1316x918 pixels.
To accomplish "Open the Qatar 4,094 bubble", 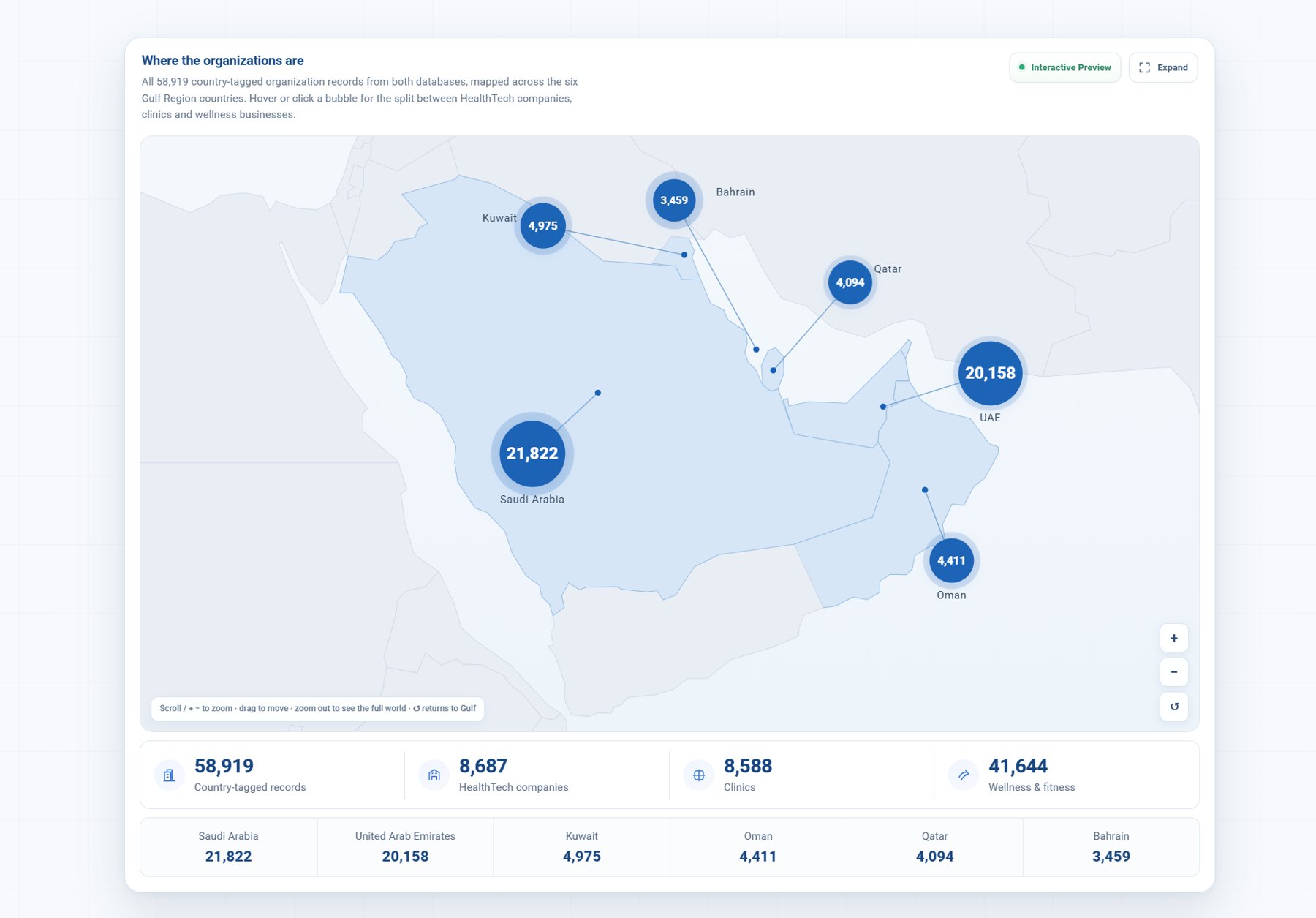I will click(850, 282).
